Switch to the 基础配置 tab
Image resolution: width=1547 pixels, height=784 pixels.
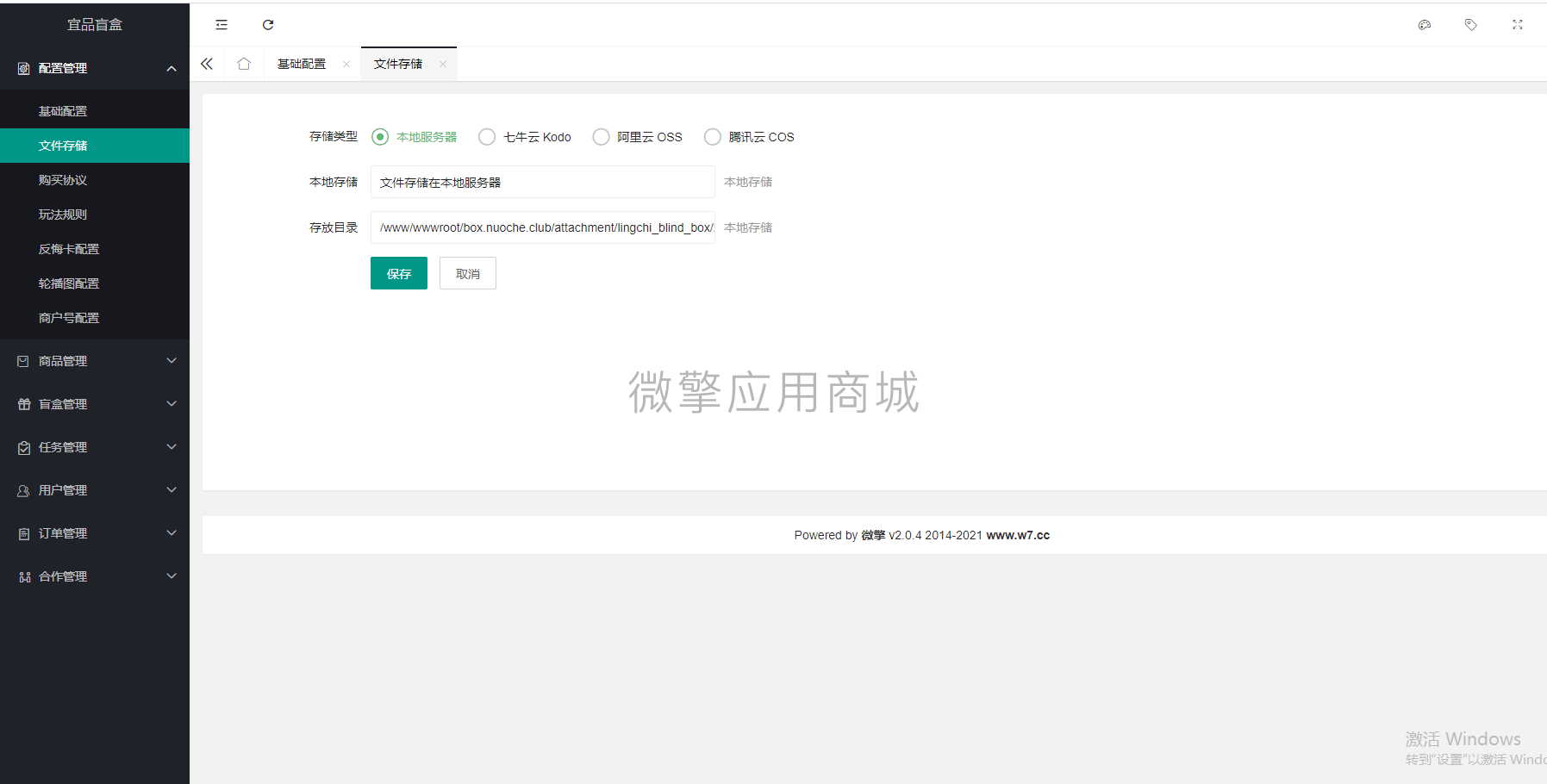(x=302, y=64)
